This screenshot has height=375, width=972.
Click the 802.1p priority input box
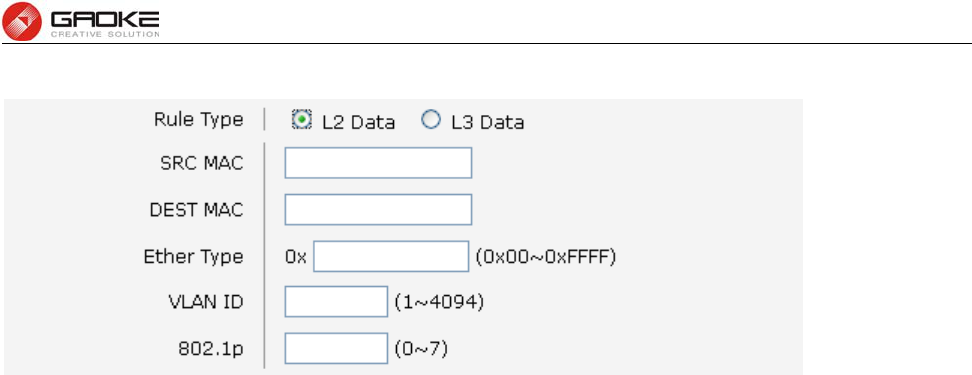click(336, 348)
